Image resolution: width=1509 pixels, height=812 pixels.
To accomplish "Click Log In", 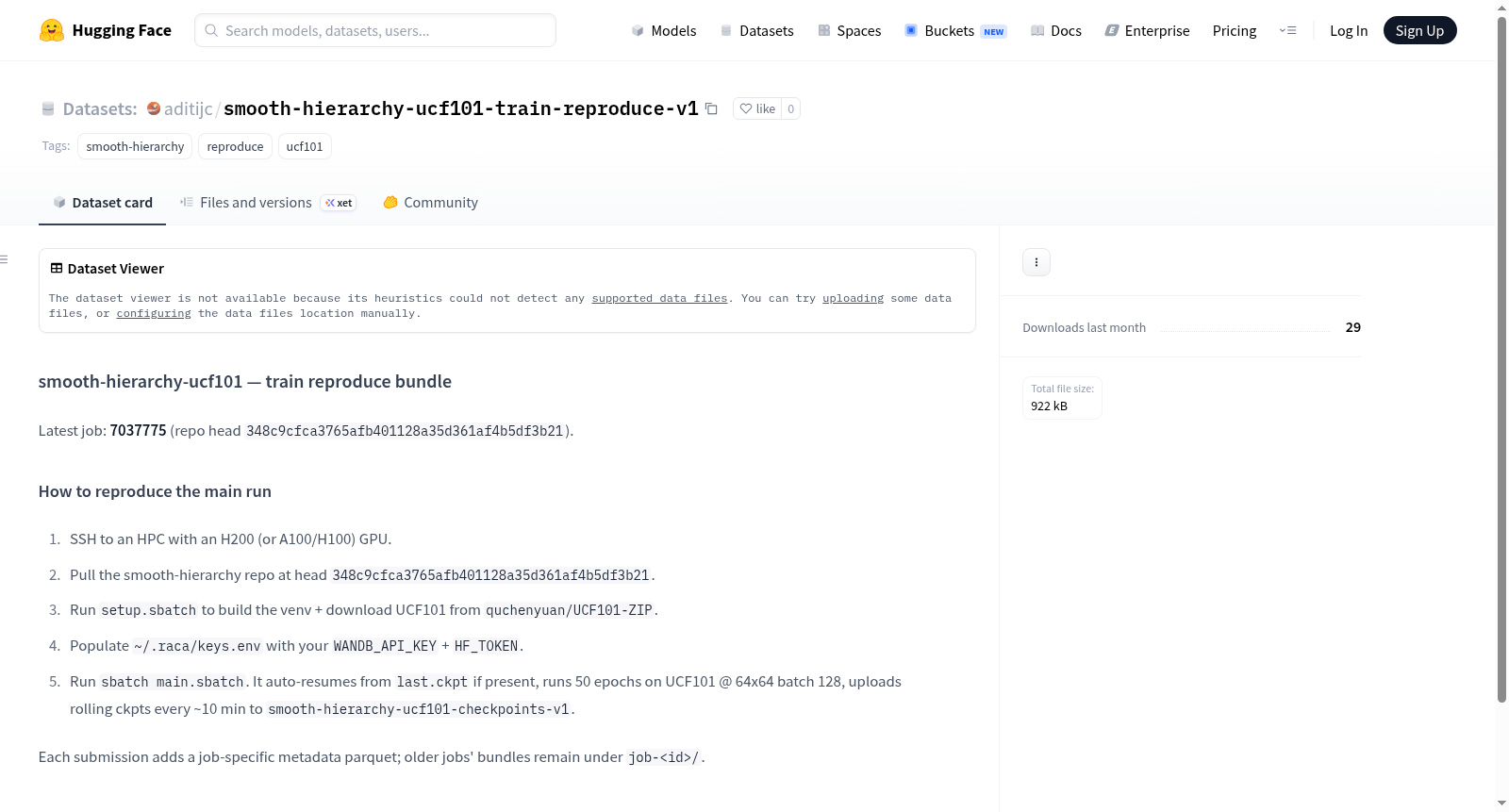I will pos(1349,31).
